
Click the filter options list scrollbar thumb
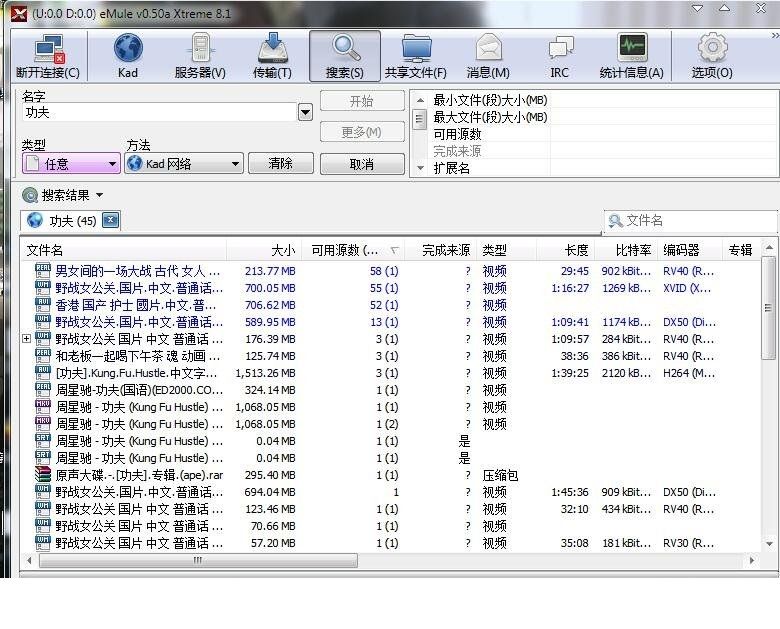420,119
